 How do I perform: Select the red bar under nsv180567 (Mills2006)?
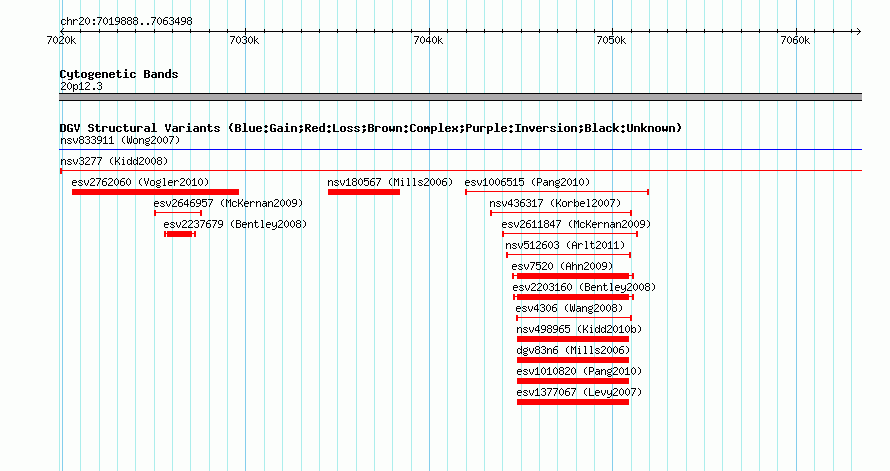click(364, 192)
